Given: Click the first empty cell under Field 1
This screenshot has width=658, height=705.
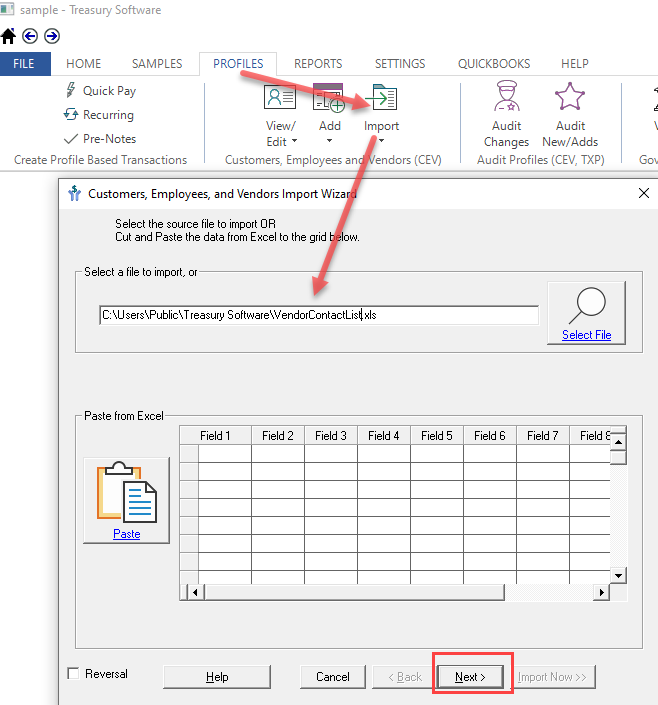Looking at the screenshot, I should click(x=225, y=454).
